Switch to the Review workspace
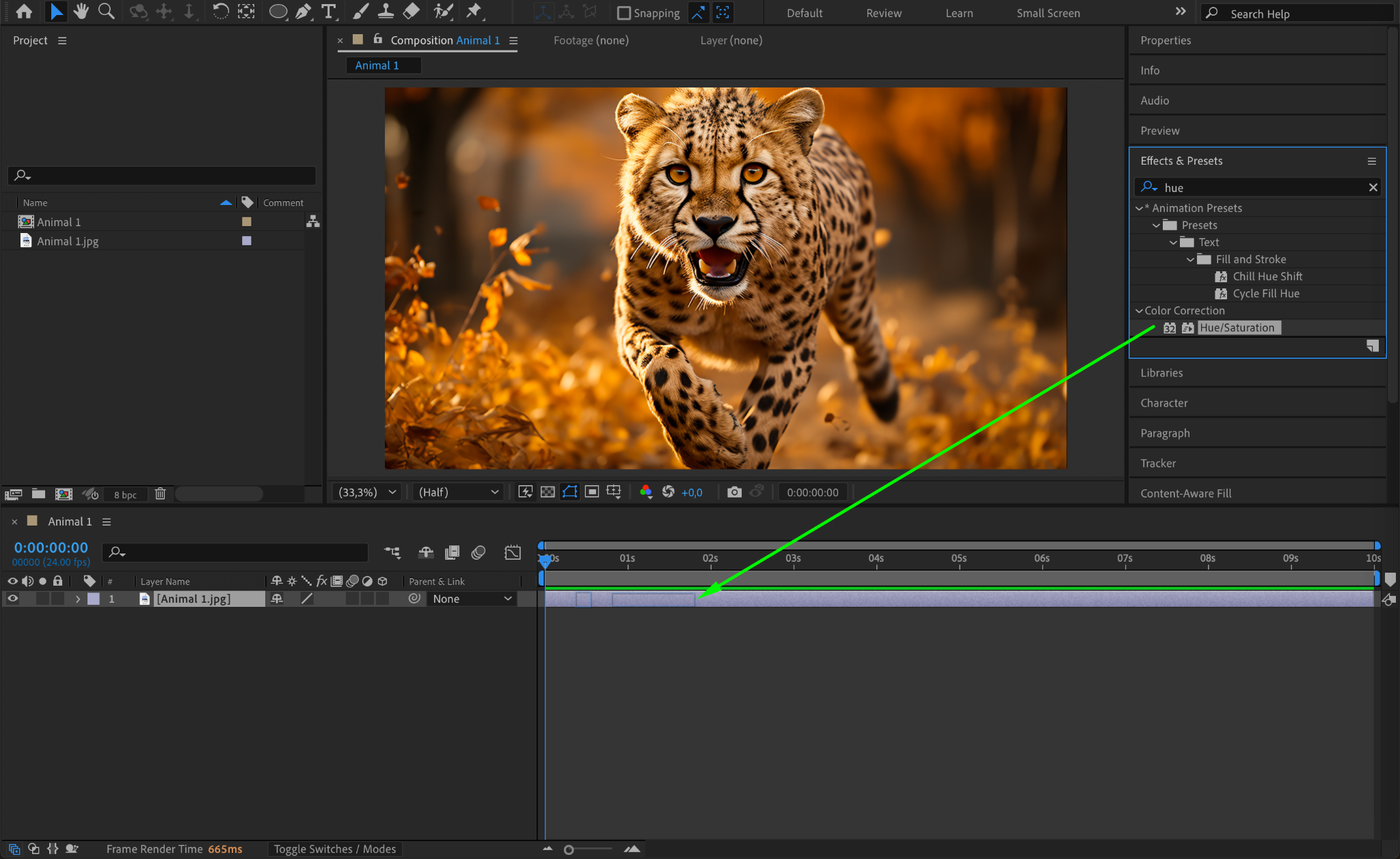 tap(883, 13)
